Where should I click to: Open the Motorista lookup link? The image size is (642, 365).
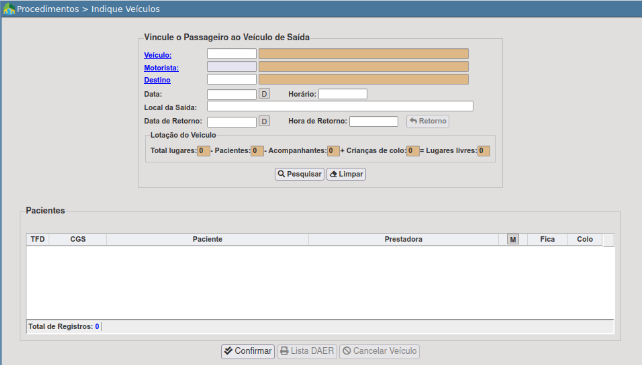tap(161, 68)
